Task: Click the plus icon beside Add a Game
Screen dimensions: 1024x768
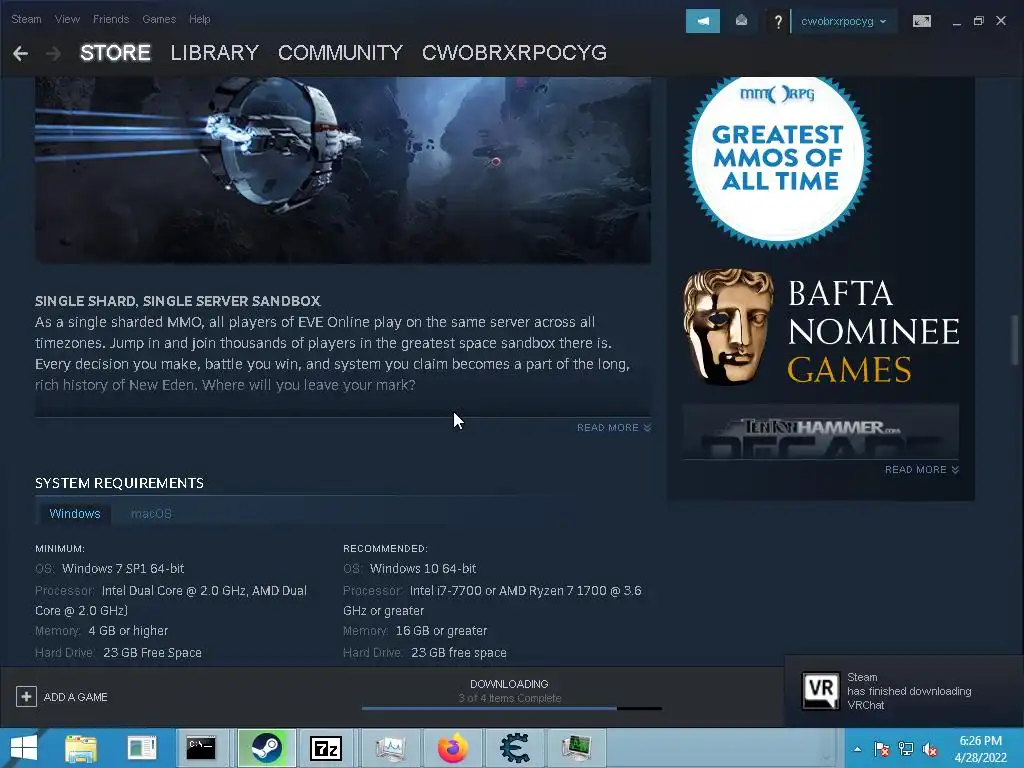Action: click(26, 697)
